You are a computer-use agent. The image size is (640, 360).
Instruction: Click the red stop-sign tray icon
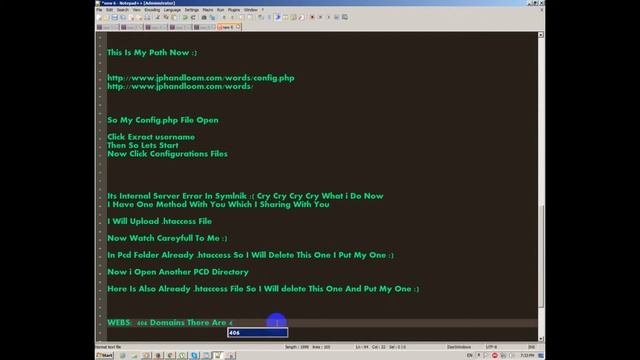tap(495, 356)
